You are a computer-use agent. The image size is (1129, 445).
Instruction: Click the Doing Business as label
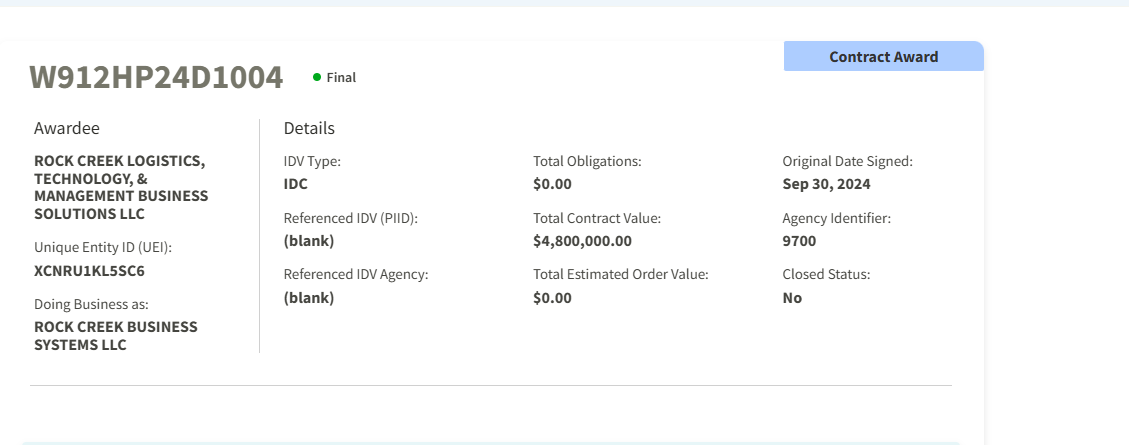pyautogui.click(x=91, y=304)
